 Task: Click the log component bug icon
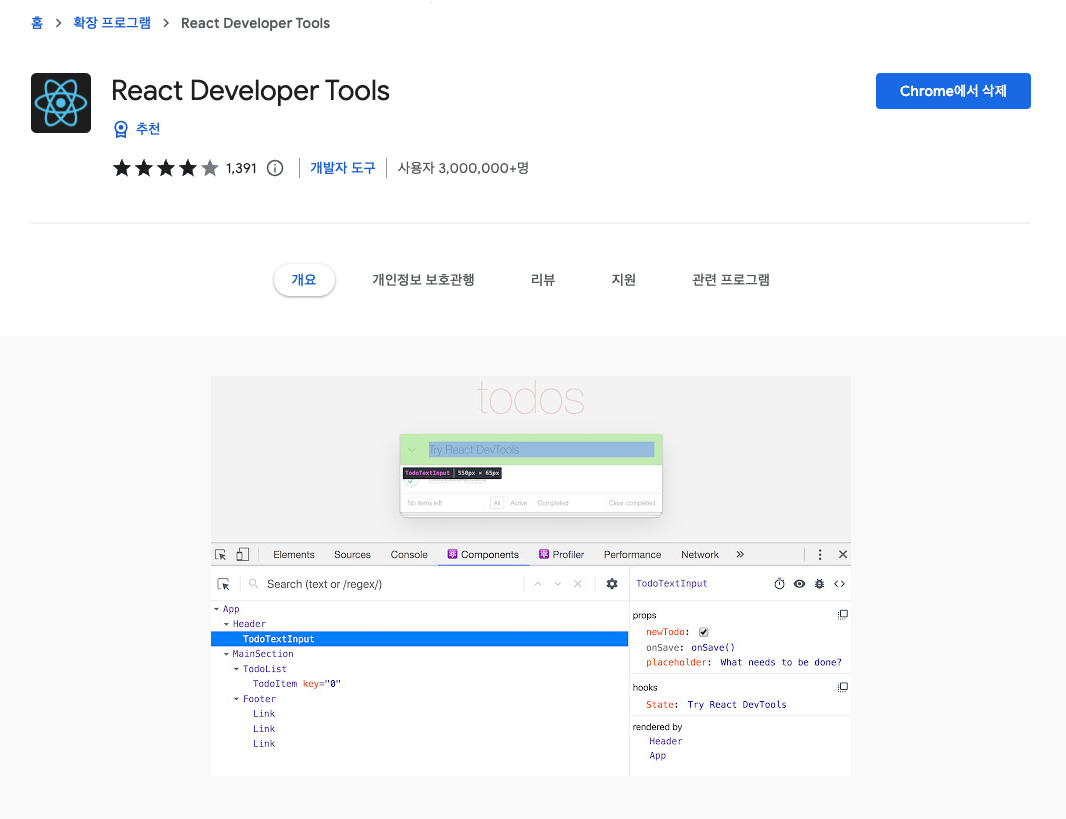point(819,584)
